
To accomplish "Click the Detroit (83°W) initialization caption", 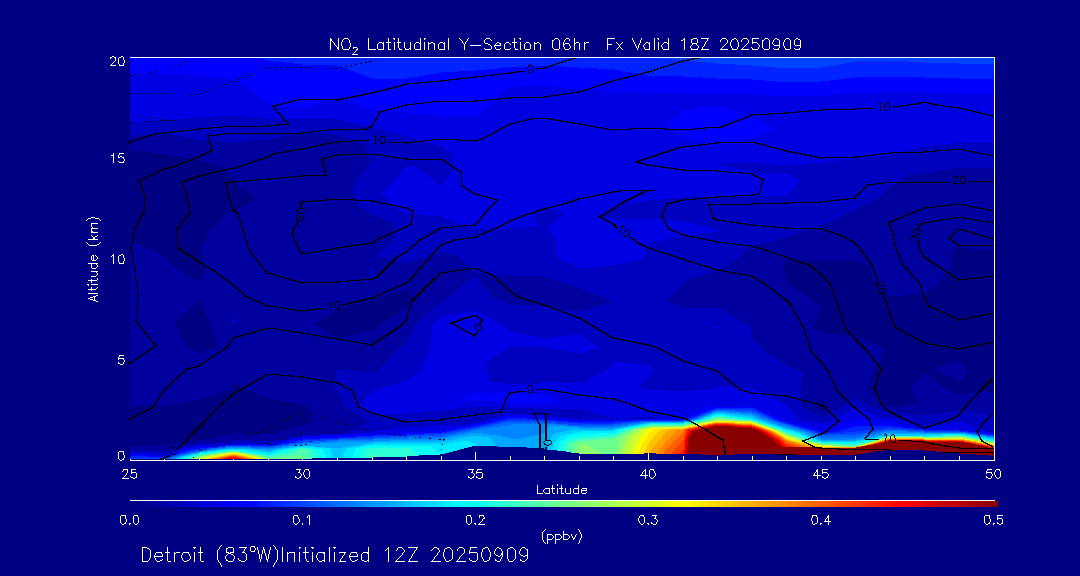I will [334, 555].
